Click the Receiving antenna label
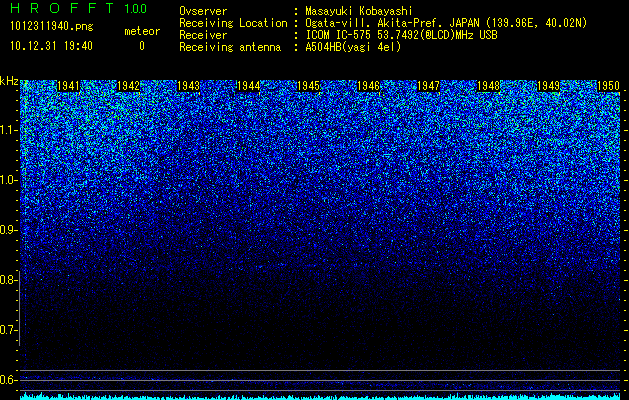Viewport: 629px width, 400px height. coord(230,47)
